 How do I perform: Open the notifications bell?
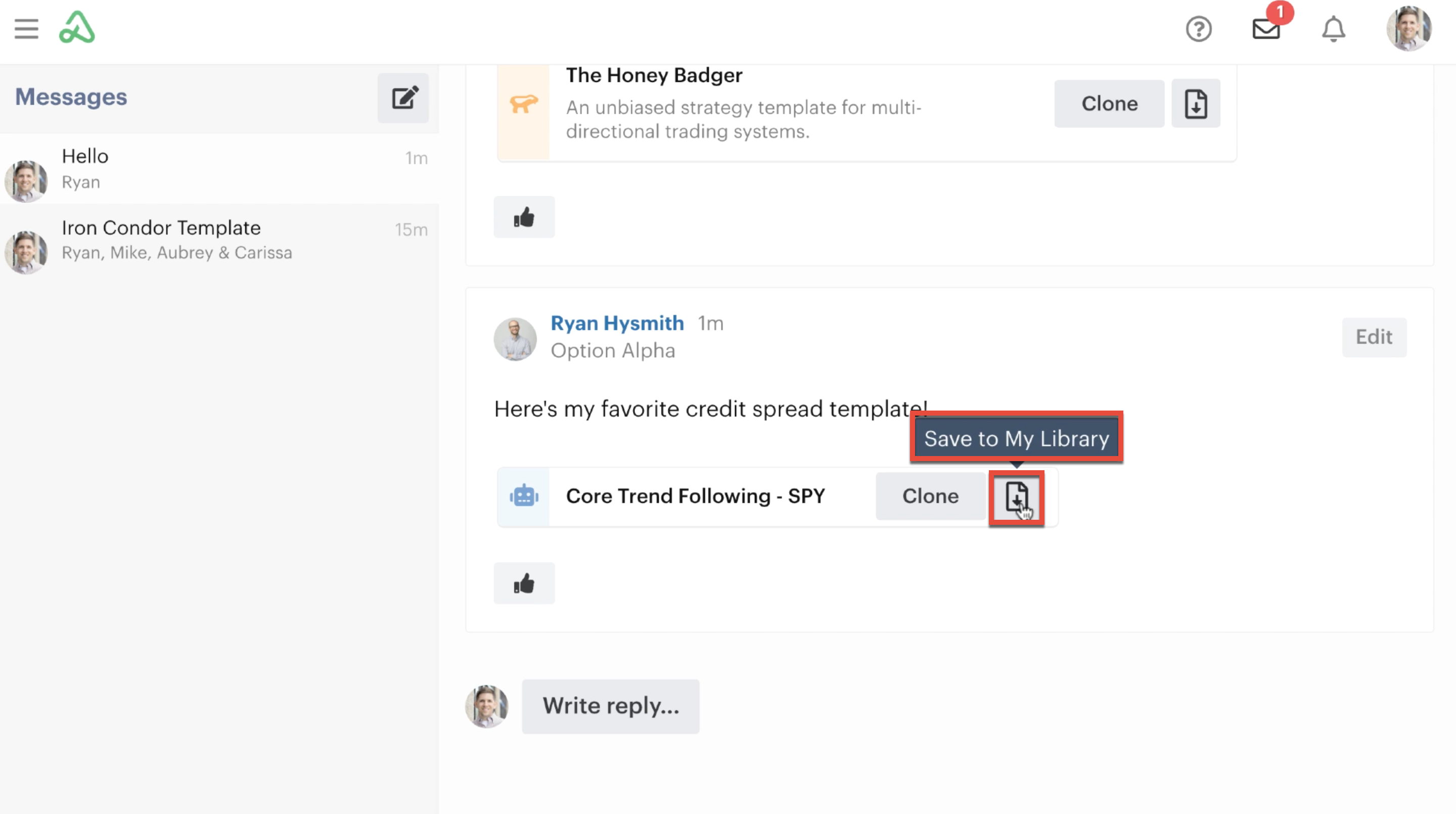[1333, 29]
